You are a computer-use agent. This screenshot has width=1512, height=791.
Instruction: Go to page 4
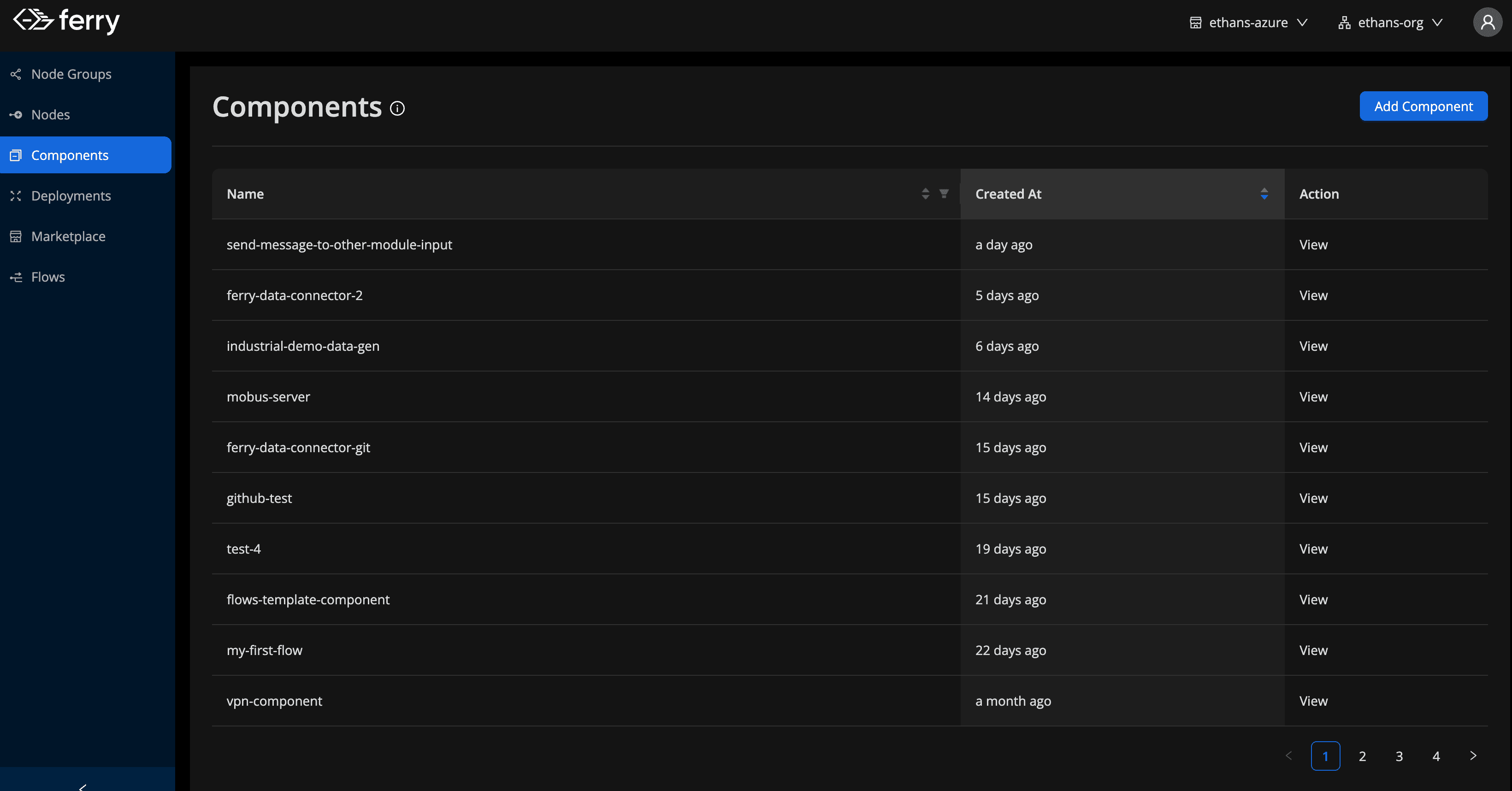coord(1436,756)
